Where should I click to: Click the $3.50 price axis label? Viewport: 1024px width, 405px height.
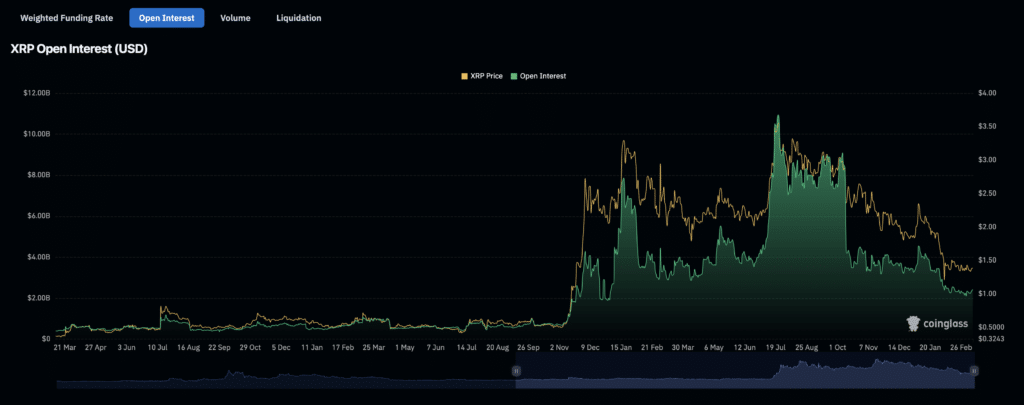click(987, 126)
